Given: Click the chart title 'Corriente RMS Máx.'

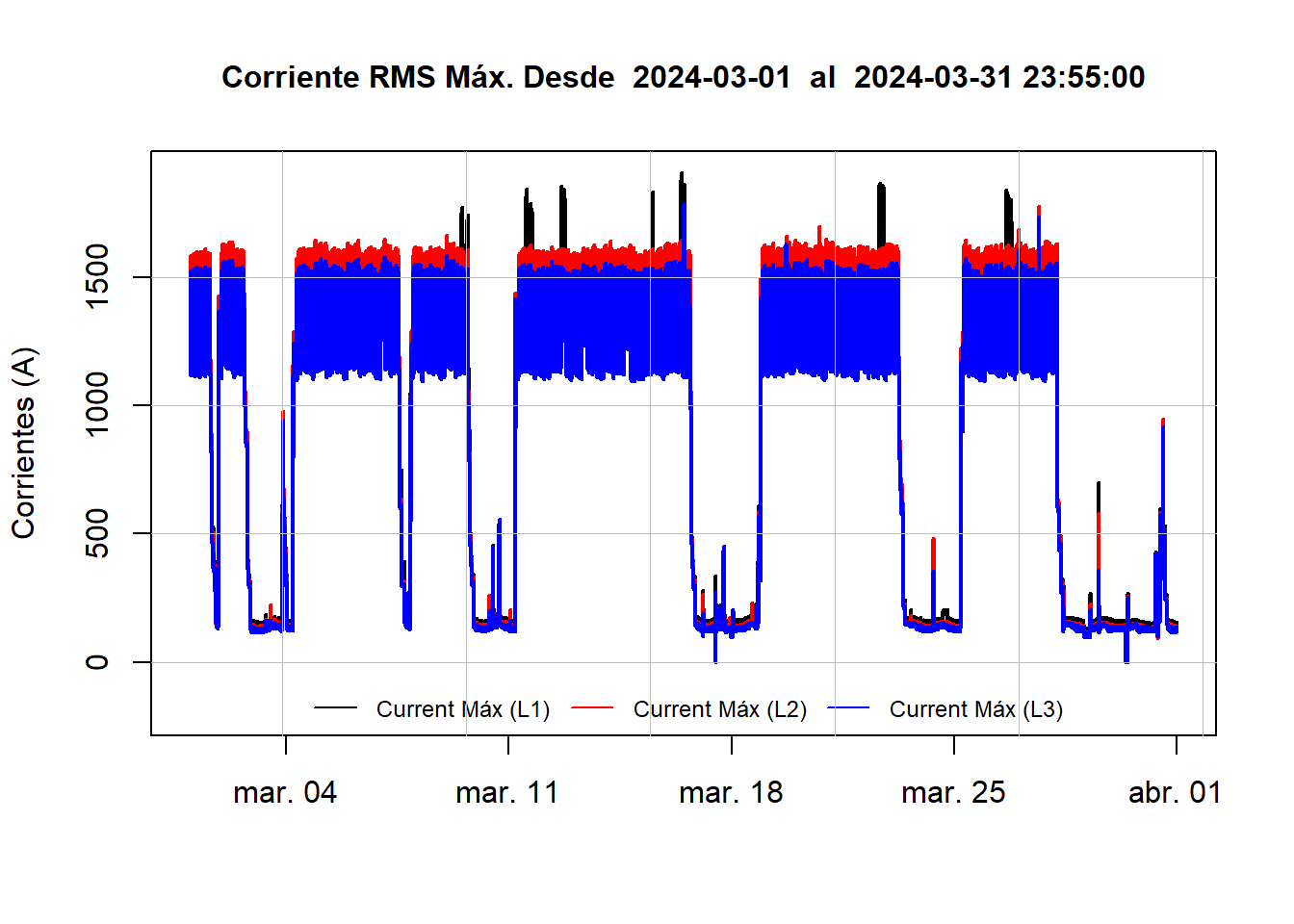Looking at the screenshot, I should [417, 77].
